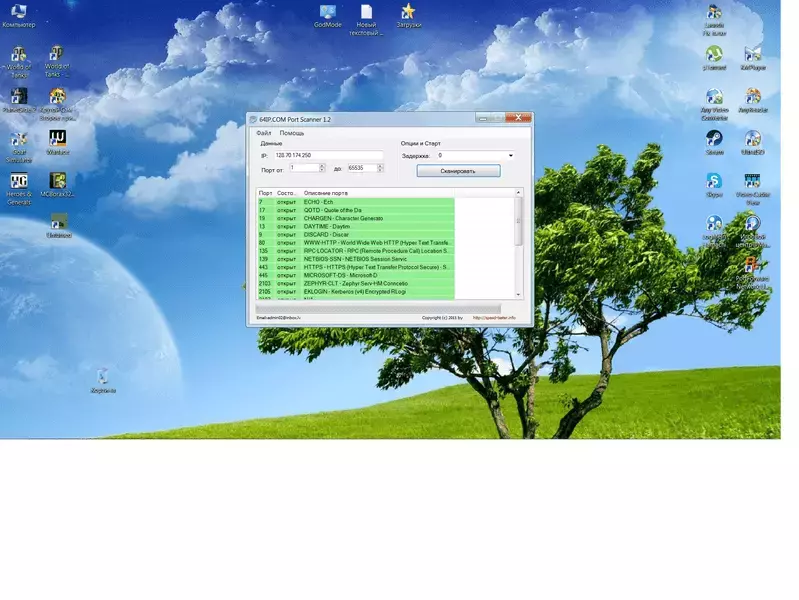Select the DAYTIME port 13 row
This screenshot has width=799, height=600.
[356, 226]
